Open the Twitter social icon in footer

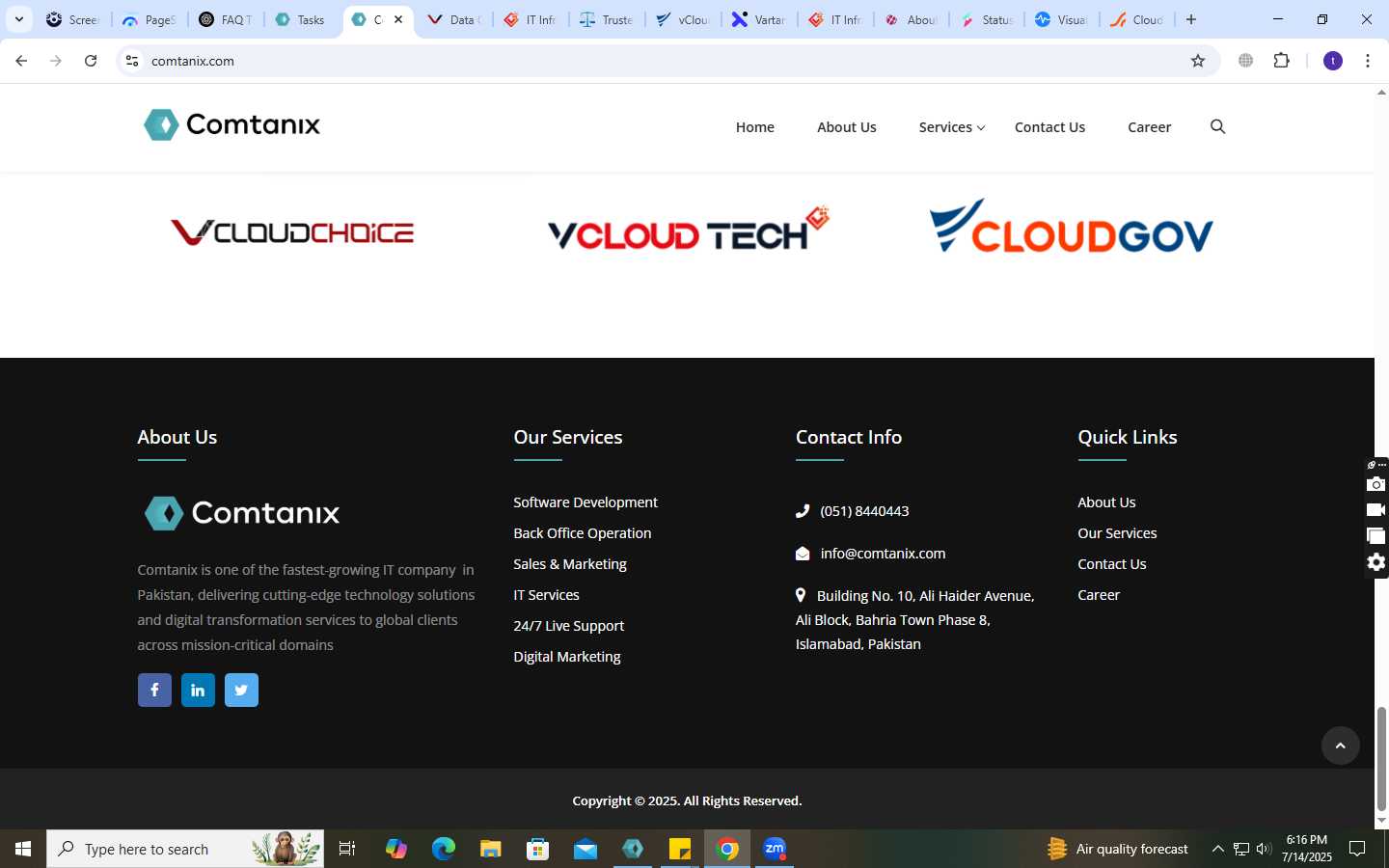pos(241,690)
